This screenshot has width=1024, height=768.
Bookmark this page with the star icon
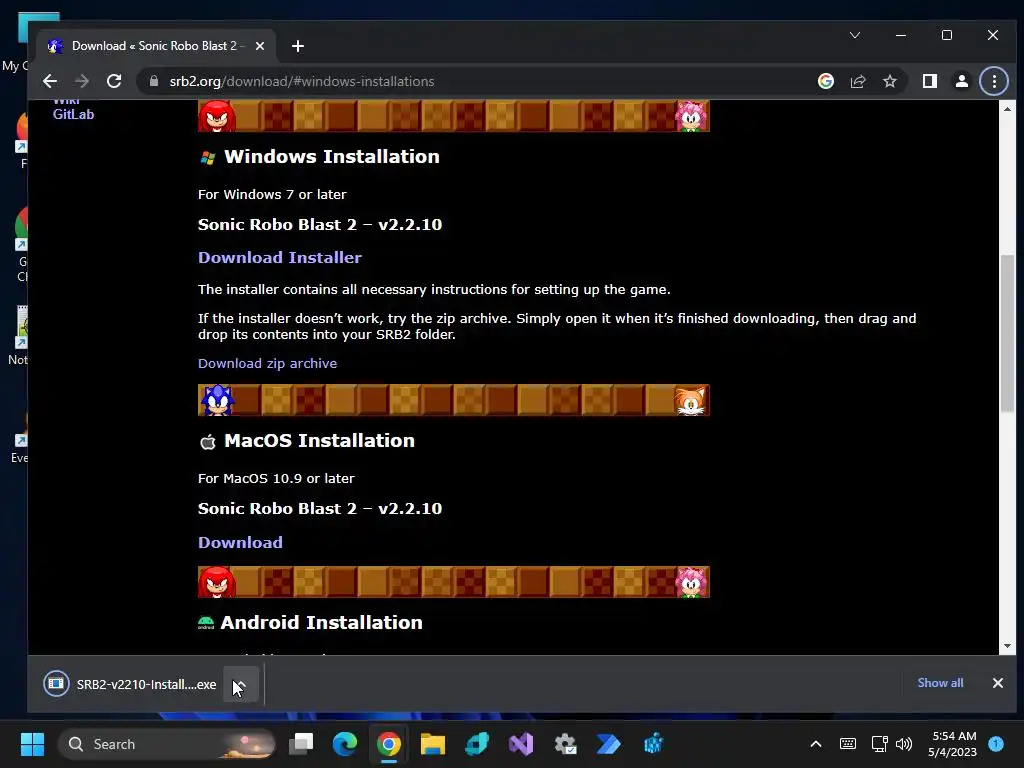coord(889,81)
